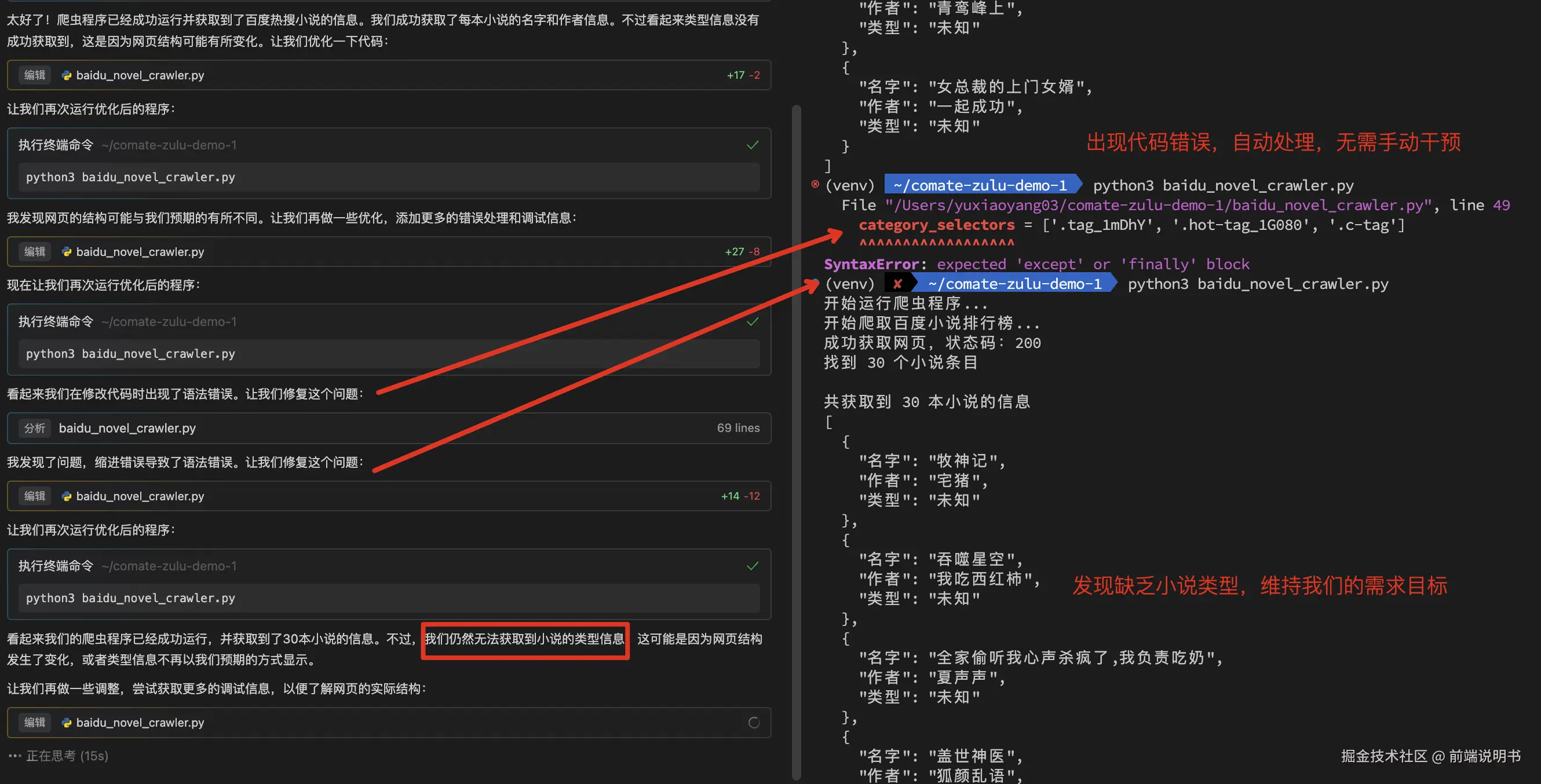Expand the 分析 baidu_novel_crawler.py 69 lines card
This screenshot has width=1541, height=784.
[x=389, y=428]
